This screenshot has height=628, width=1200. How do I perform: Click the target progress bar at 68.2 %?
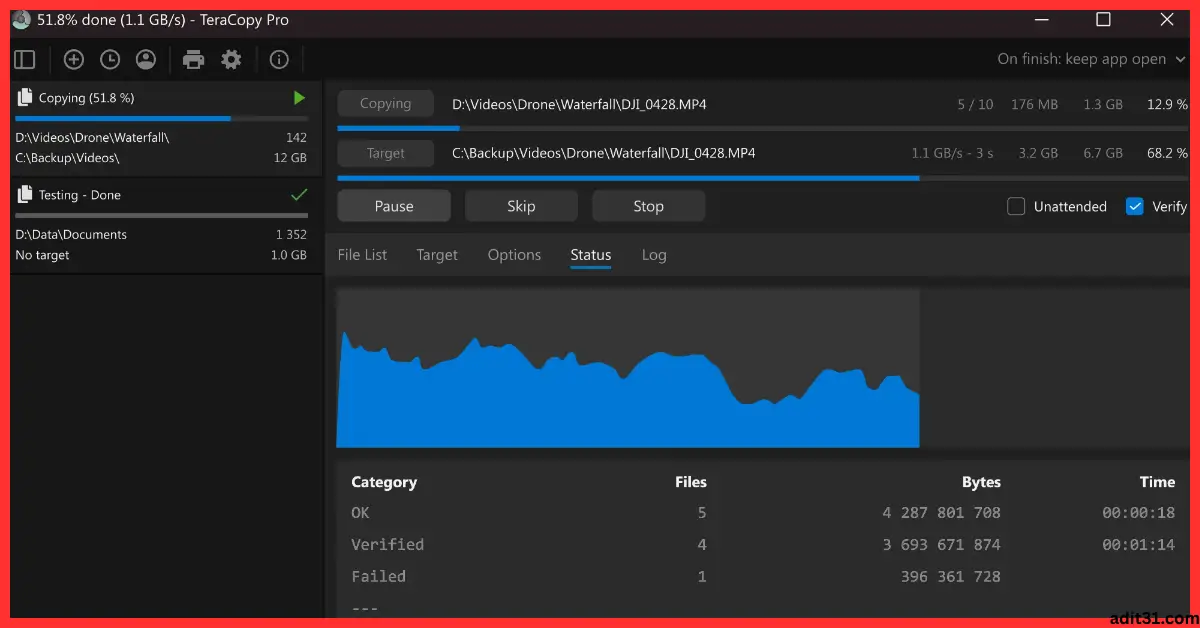point(762,178)
